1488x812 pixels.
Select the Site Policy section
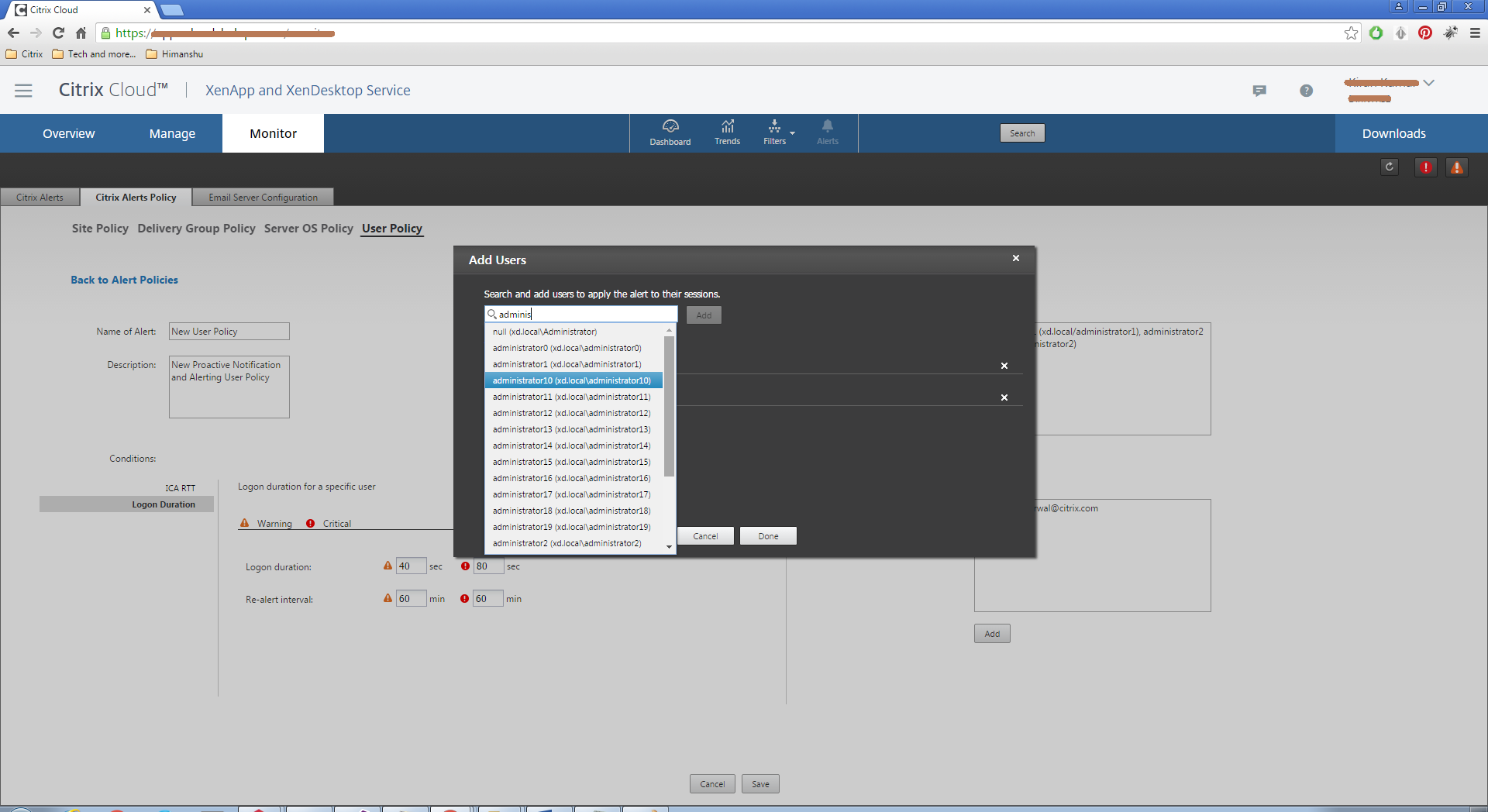100,229
